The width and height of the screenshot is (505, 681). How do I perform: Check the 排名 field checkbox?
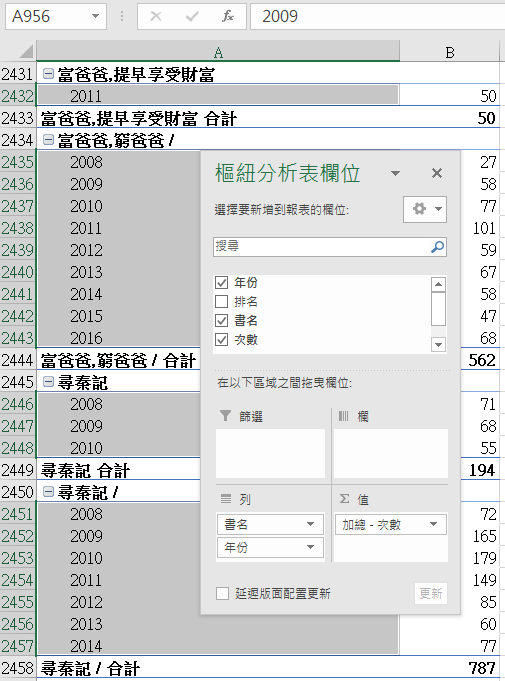coord(221,301)
